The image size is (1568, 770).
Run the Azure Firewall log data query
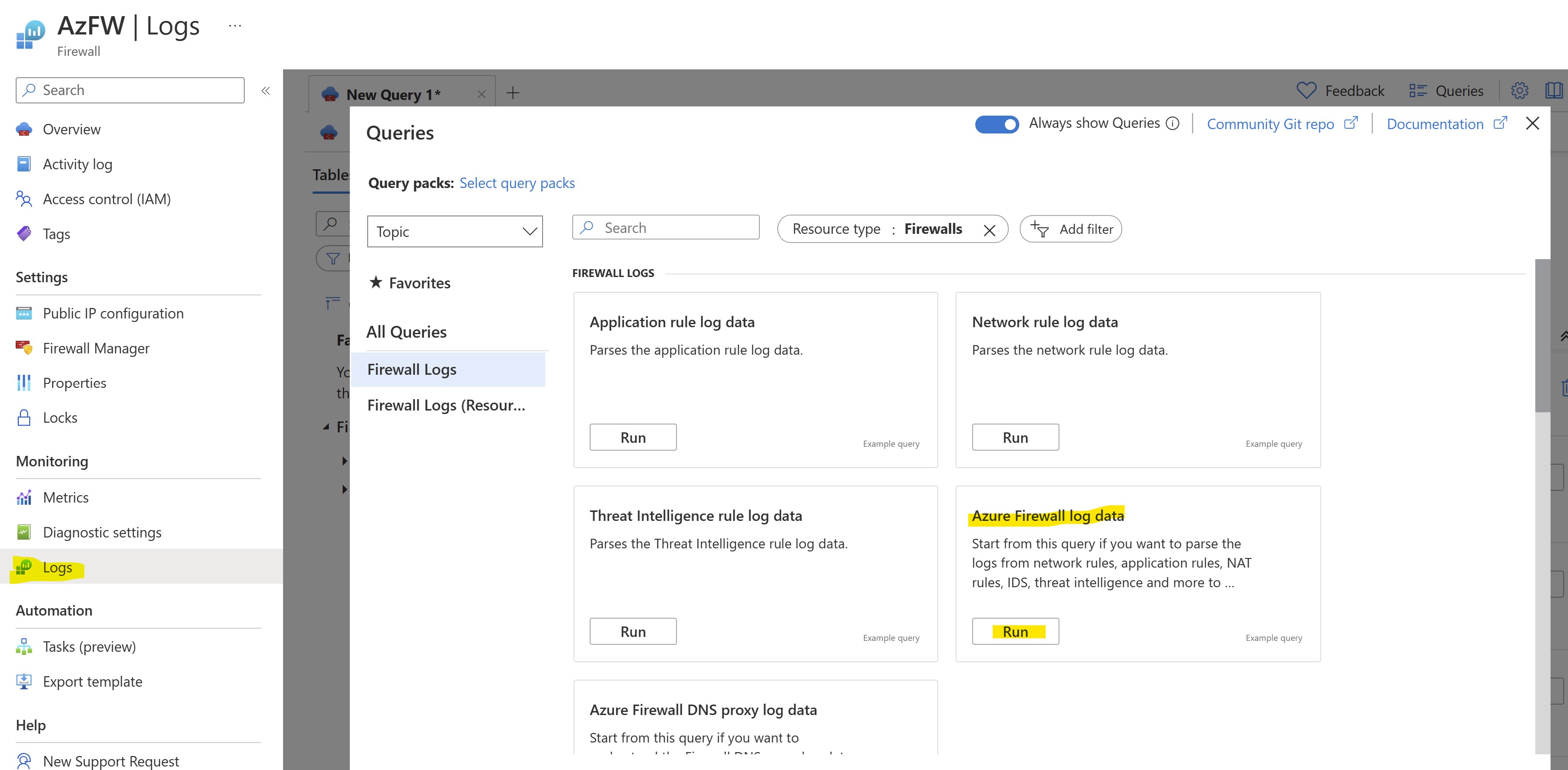click(1015, 631)
